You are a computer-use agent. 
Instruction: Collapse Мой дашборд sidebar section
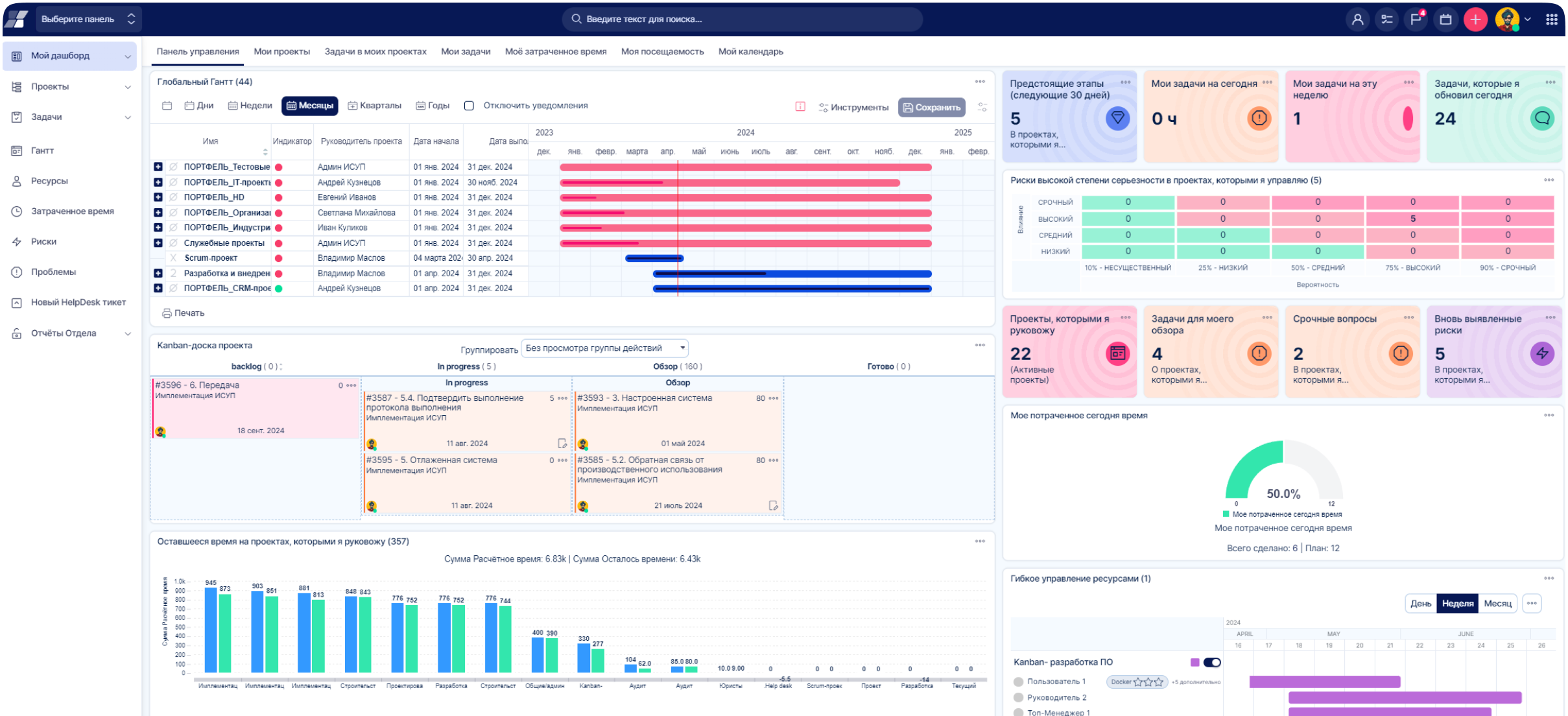pyautogui.click(x=128, y=56)
